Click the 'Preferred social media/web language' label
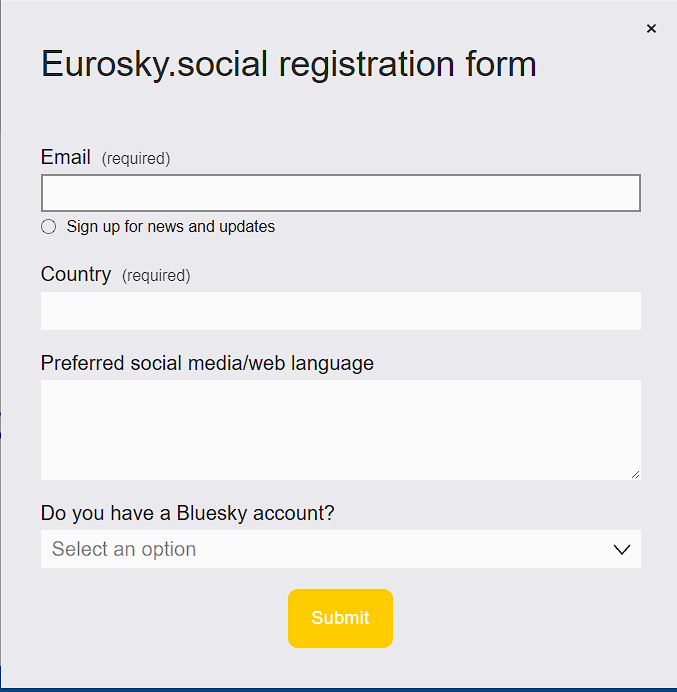Screen dimensions: 677x692 pos(207,363)
